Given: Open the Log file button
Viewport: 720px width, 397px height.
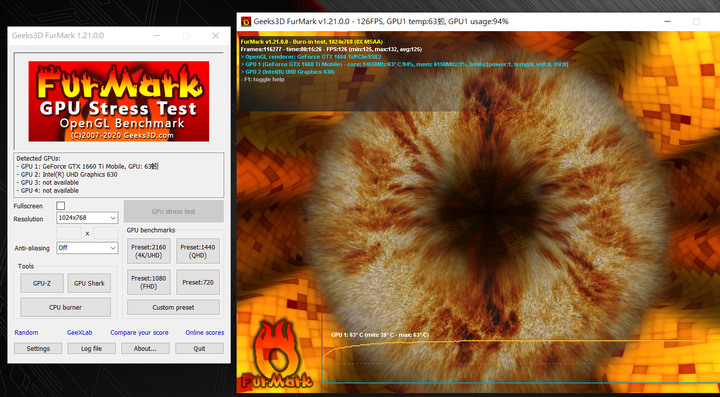Looking at the screenshot, I should point(91,348).
